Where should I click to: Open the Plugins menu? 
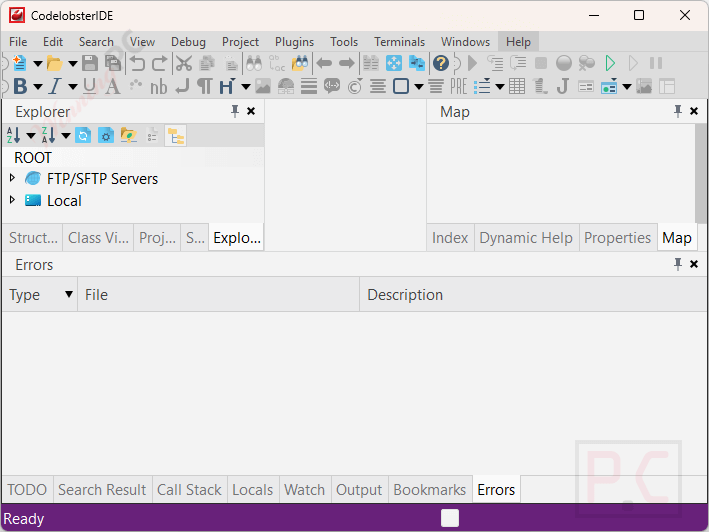tap(294, 42)
